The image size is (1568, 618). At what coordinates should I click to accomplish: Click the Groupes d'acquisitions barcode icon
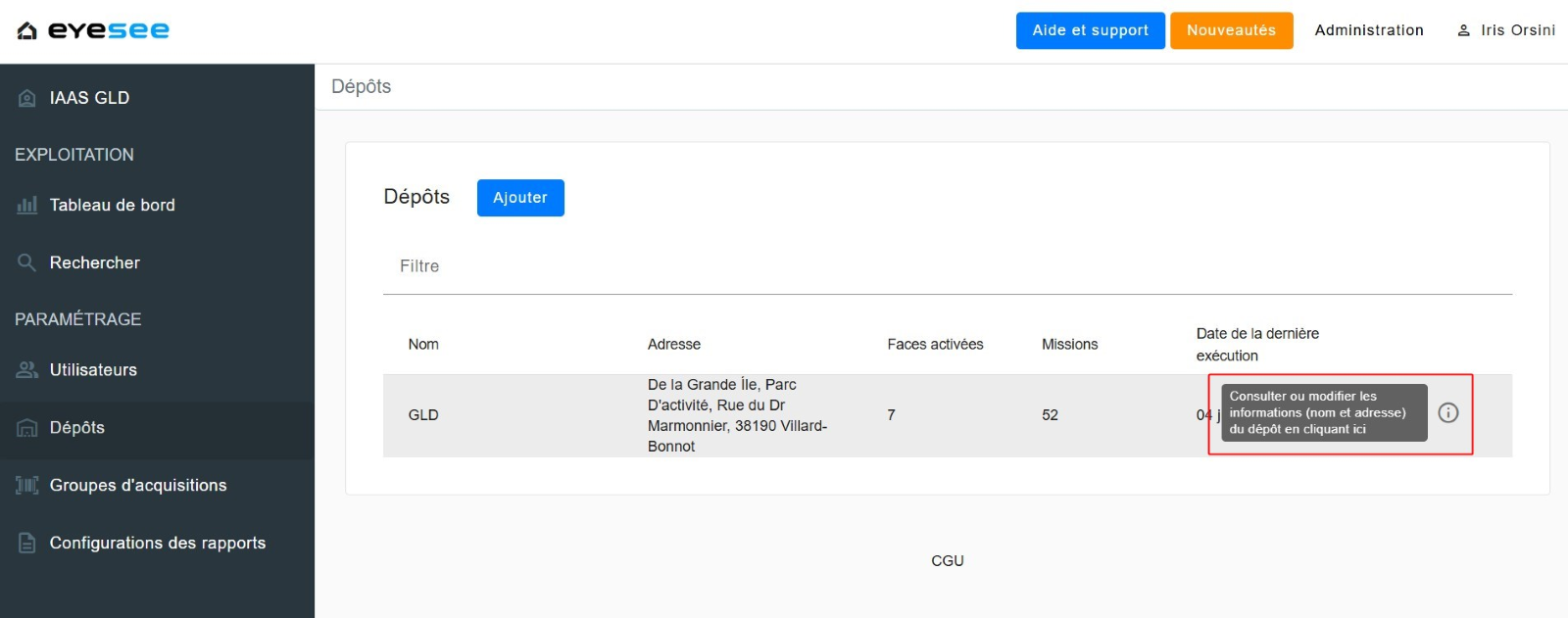pos(27,486)
